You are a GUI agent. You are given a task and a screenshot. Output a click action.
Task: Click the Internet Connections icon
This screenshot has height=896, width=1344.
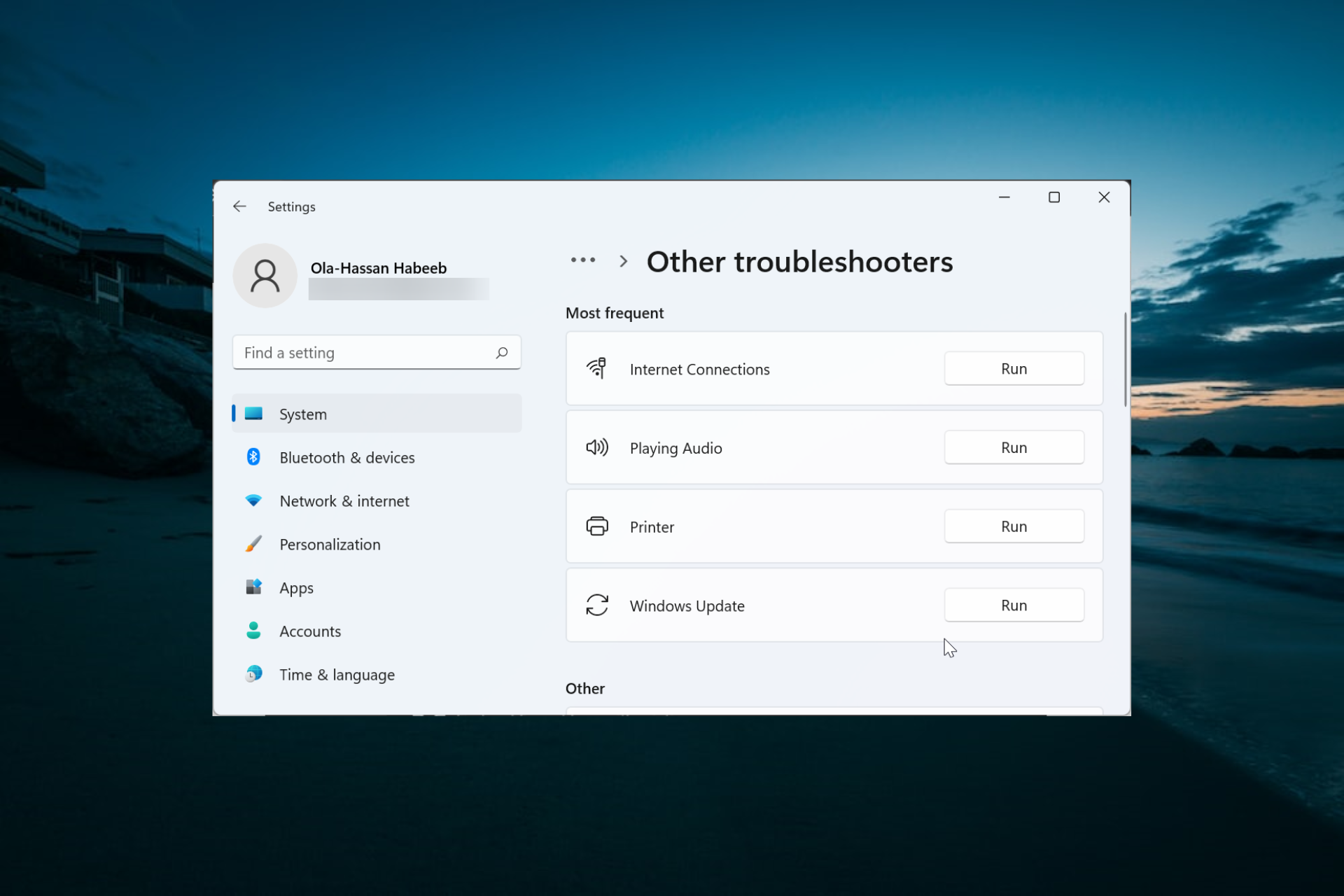coord(598,368)
